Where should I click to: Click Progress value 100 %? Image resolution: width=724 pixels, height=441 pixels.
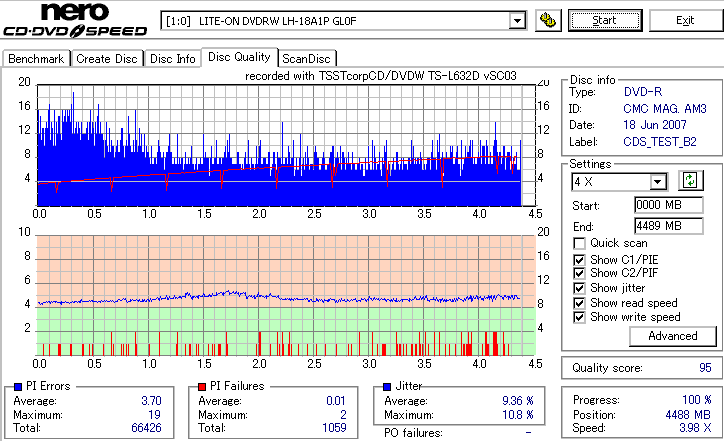pos(697,399)
